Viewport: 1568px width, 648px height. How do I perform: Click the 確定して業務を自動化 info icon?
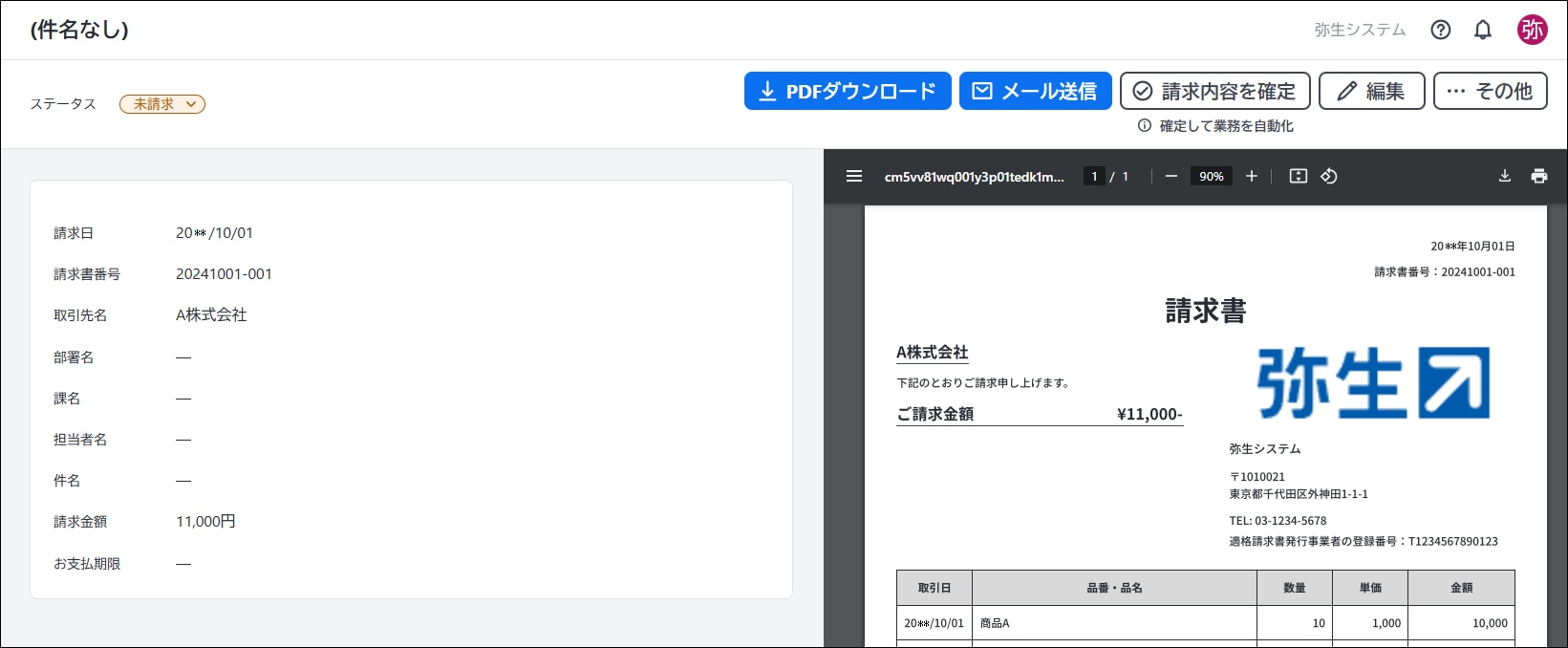tap(1144, 126)
